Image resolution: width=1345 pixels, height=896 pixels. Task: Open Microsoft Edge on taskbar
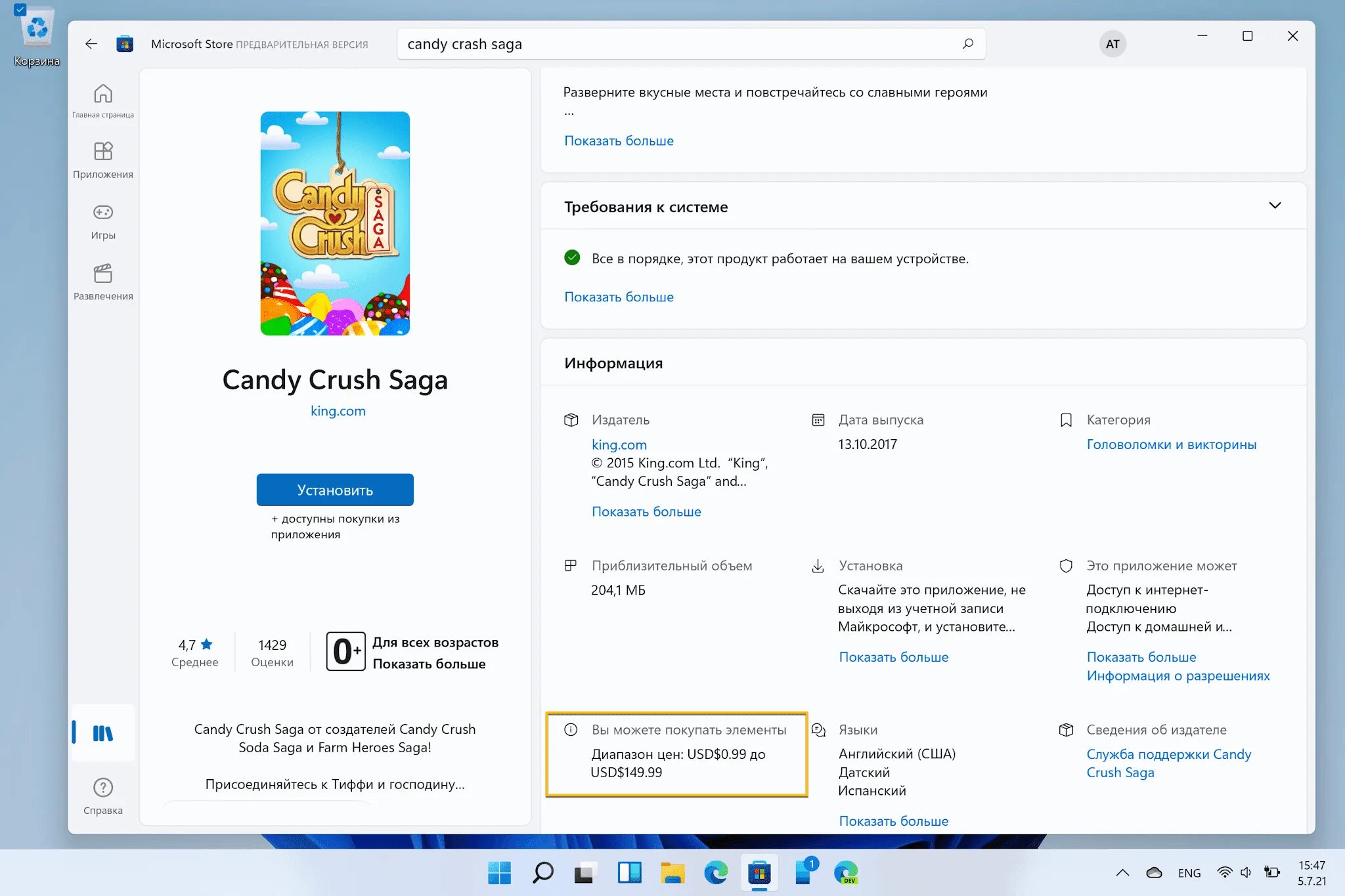(x=716, y=873)
